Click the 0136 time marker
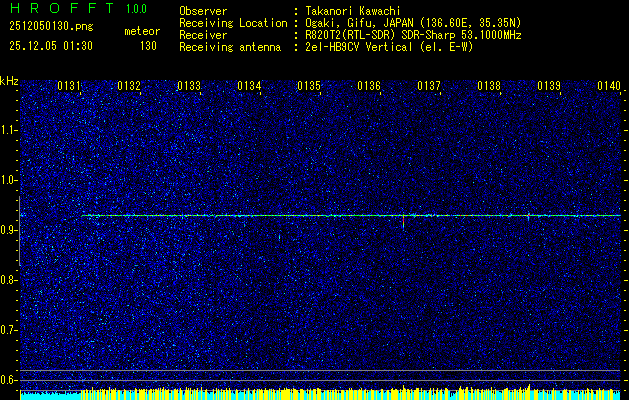The height and width of the screenshot is (400, 629). [x=369, y=86]
